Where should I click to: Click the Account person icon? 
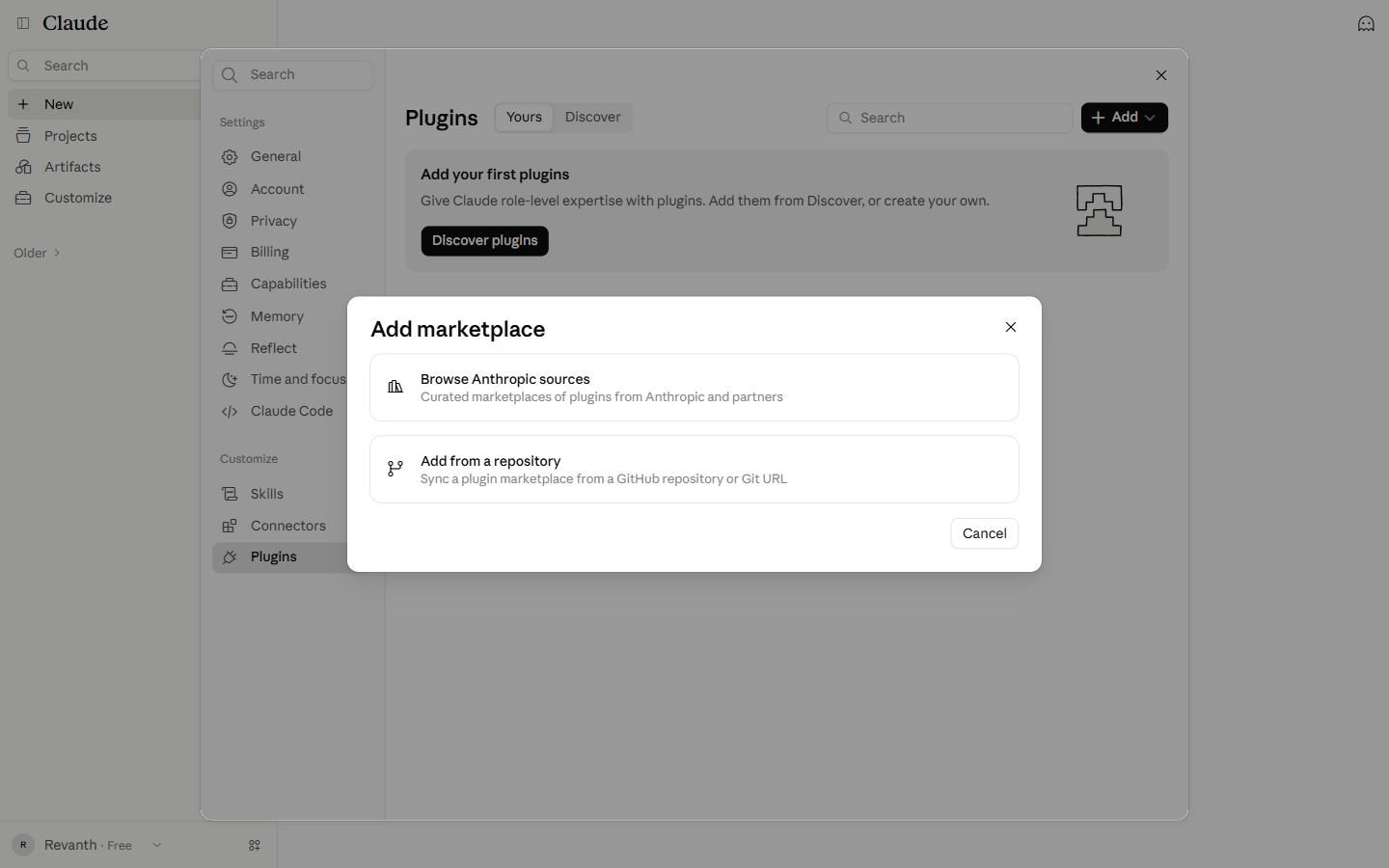pos(230,189)
